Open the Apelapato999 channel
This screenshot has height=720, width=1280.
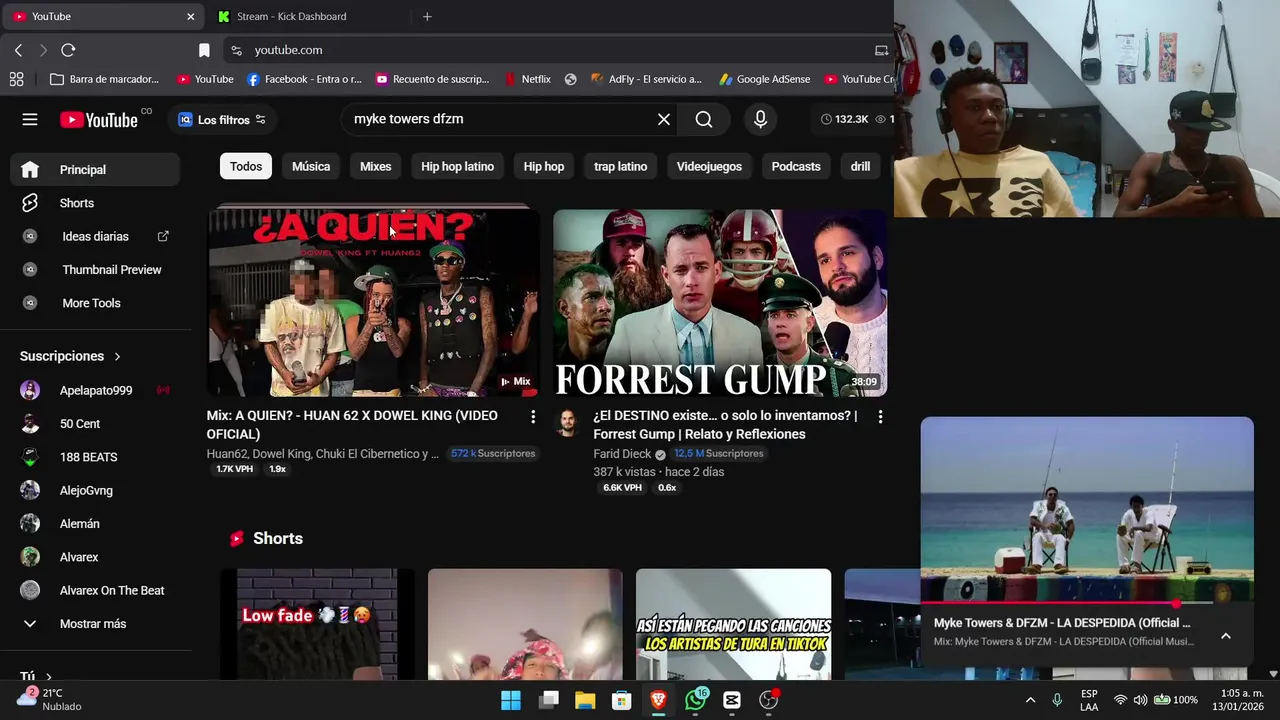point(95,390)
